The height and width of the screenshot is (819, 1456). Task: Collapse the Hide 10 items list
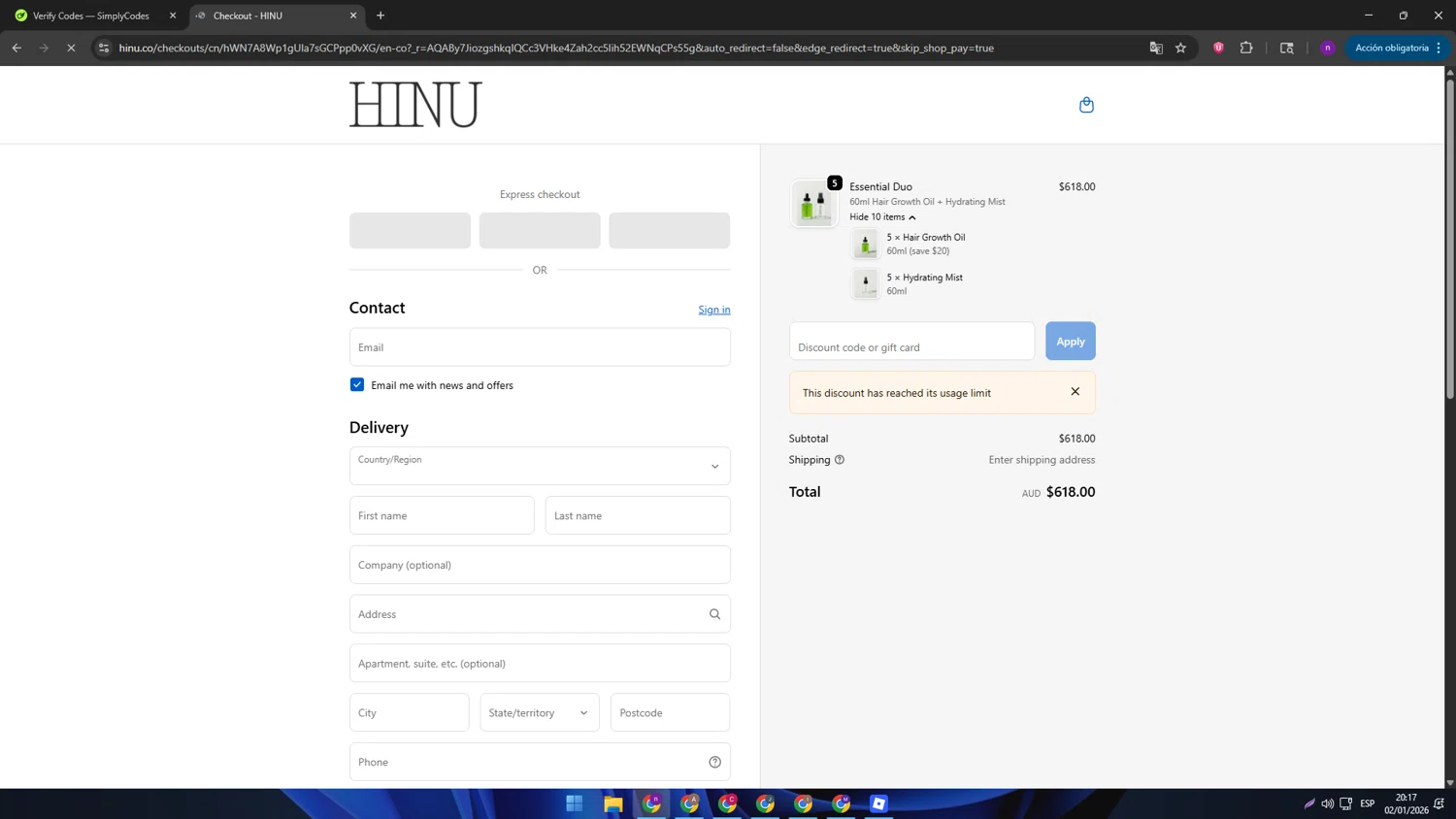point(882,217)
